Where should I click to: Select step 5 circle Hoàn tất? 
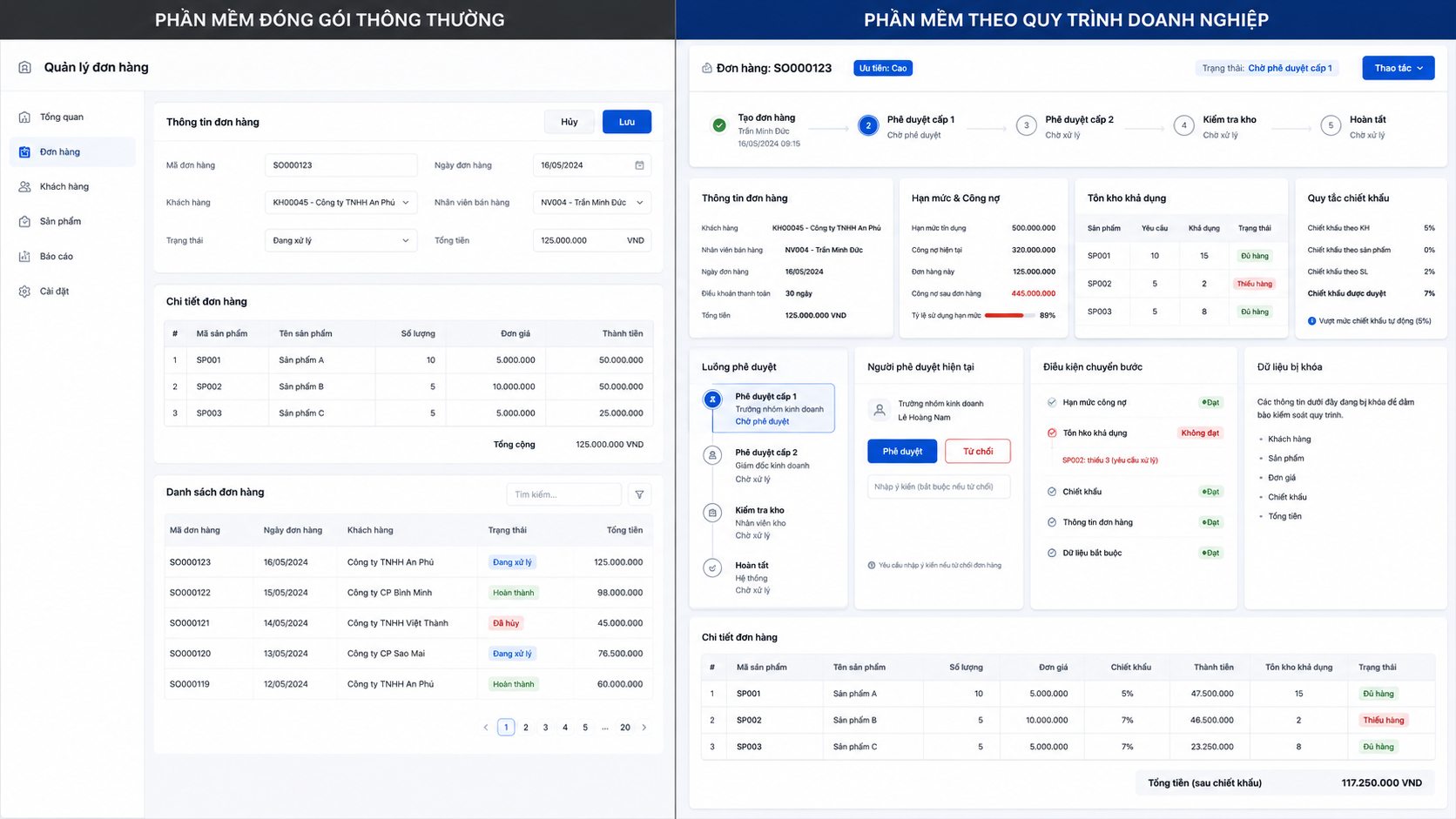[1331, 125]
